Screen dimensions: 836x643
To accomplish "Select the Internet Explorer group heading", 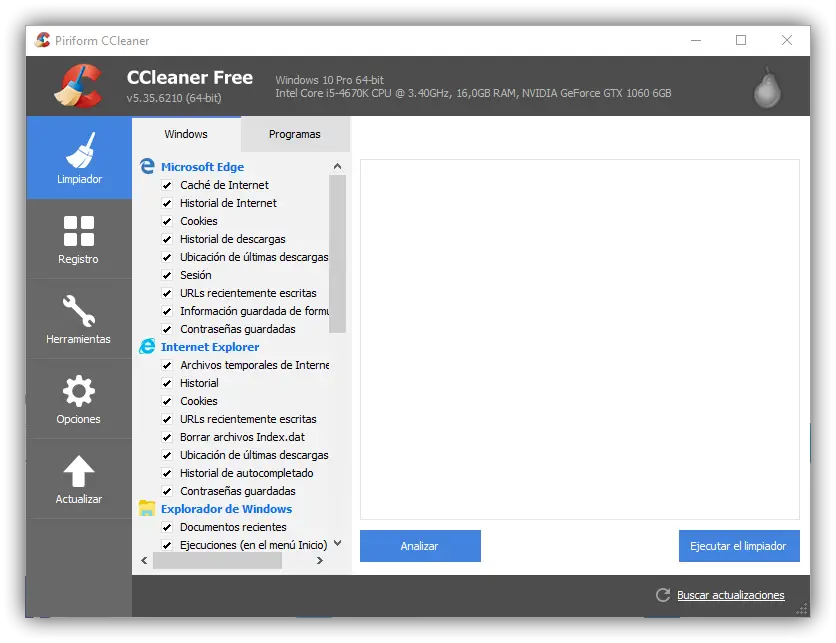I will coord(210,347).
